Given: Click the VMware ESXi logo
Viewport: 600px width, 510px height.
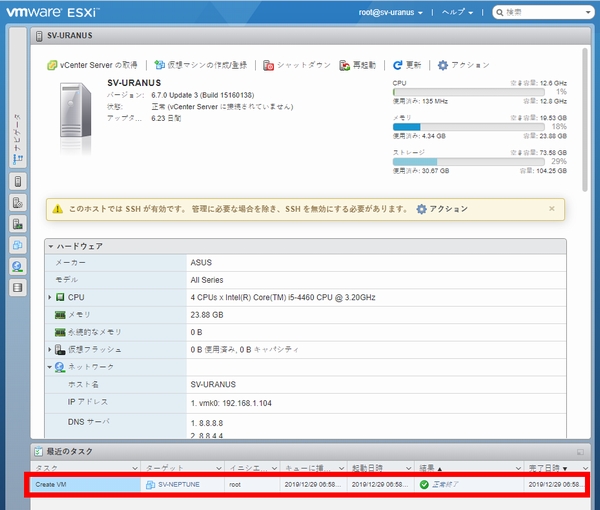Looking at the screenshot, I should coord(52,12).
